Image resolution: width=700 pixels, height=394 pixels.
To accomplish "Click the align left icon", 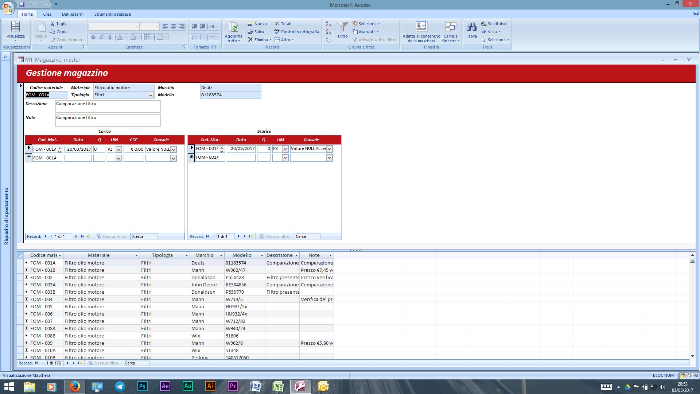I will [166, 26].
